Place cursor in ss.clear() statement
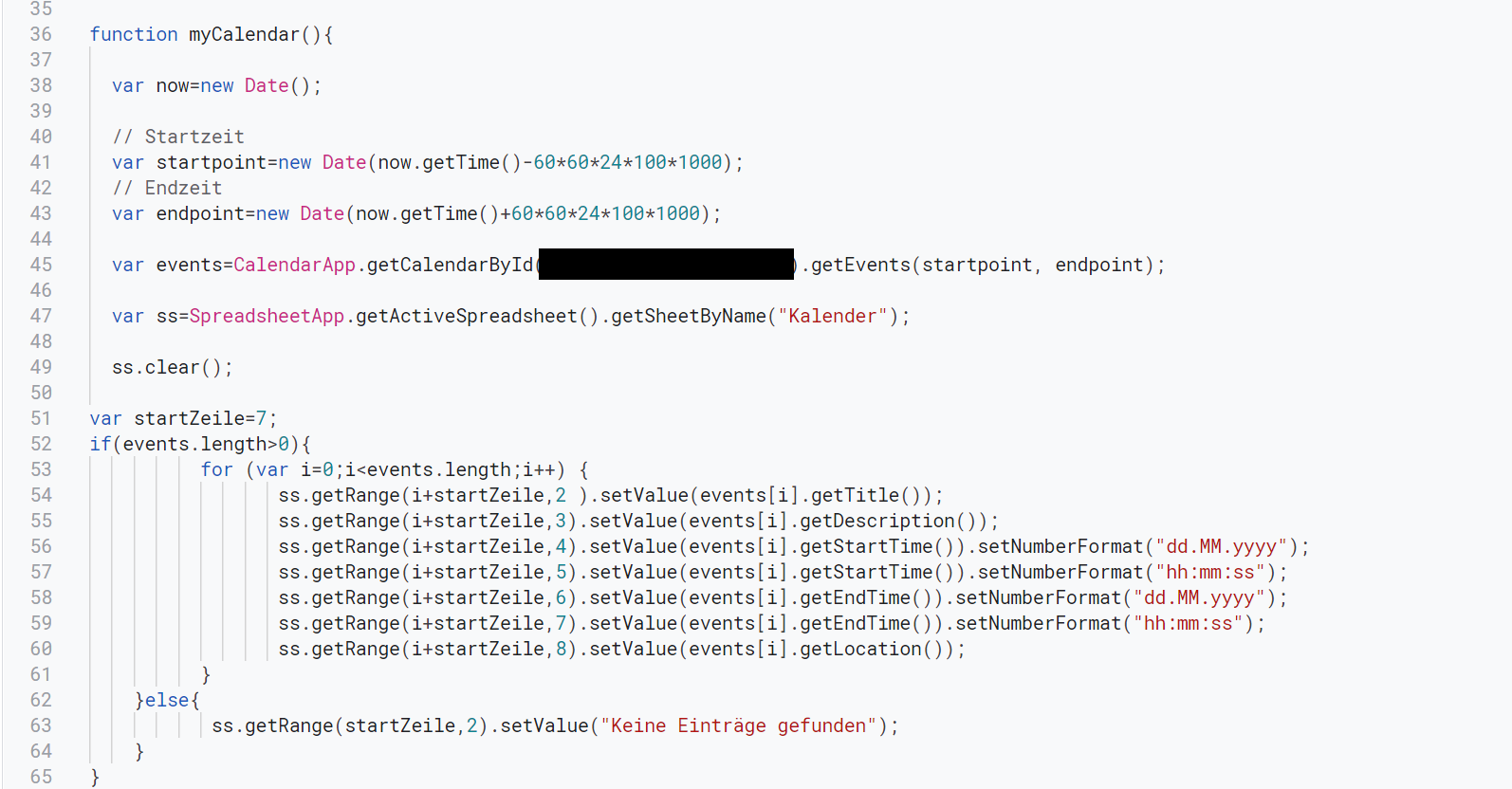 [x=172, y=367]
